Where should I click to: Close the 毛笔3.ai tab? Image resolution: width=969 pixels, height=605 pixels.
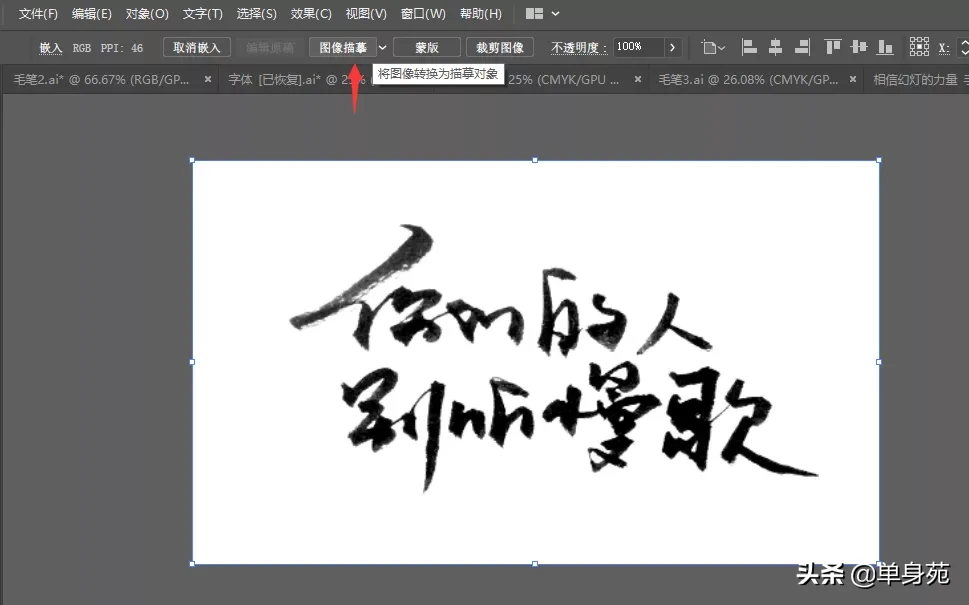click(x=853, y=79)
